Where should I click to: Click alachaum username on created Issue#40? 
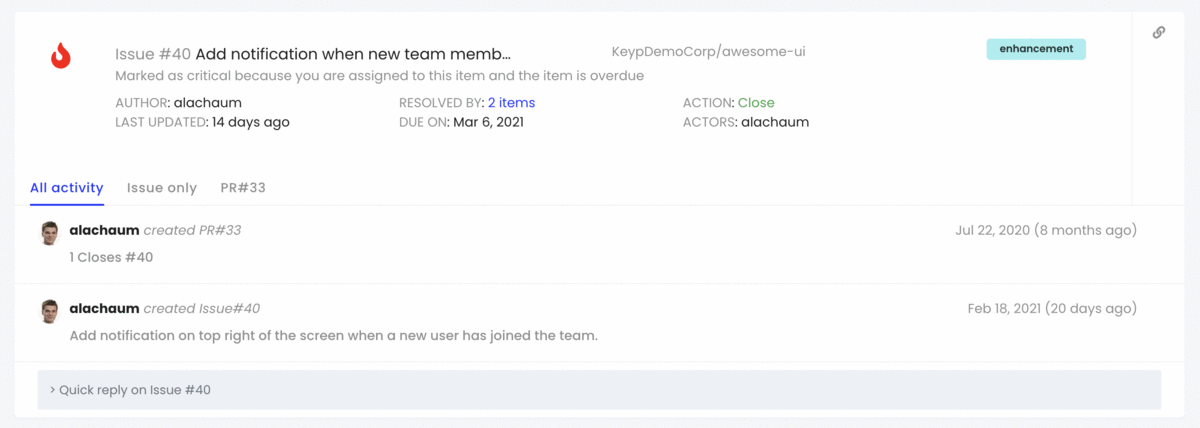tap(104, 308)
